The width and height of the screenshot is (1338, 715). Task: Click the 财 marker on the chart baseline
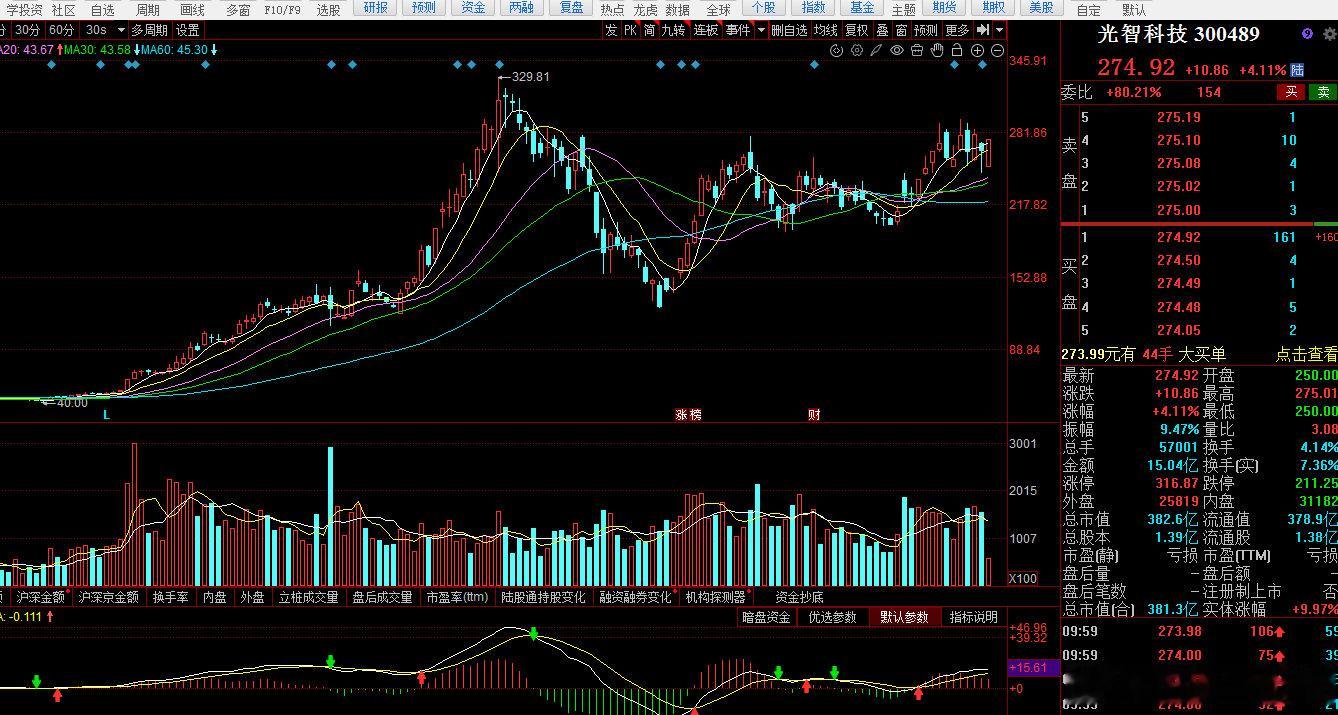(814, 414)
